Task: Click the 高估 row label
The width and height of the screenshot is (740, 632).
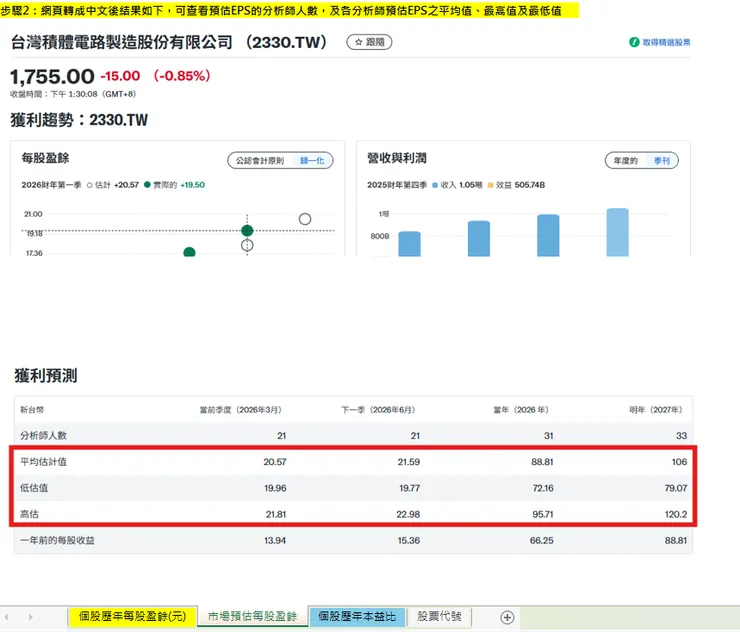Action: pos(29,514)
